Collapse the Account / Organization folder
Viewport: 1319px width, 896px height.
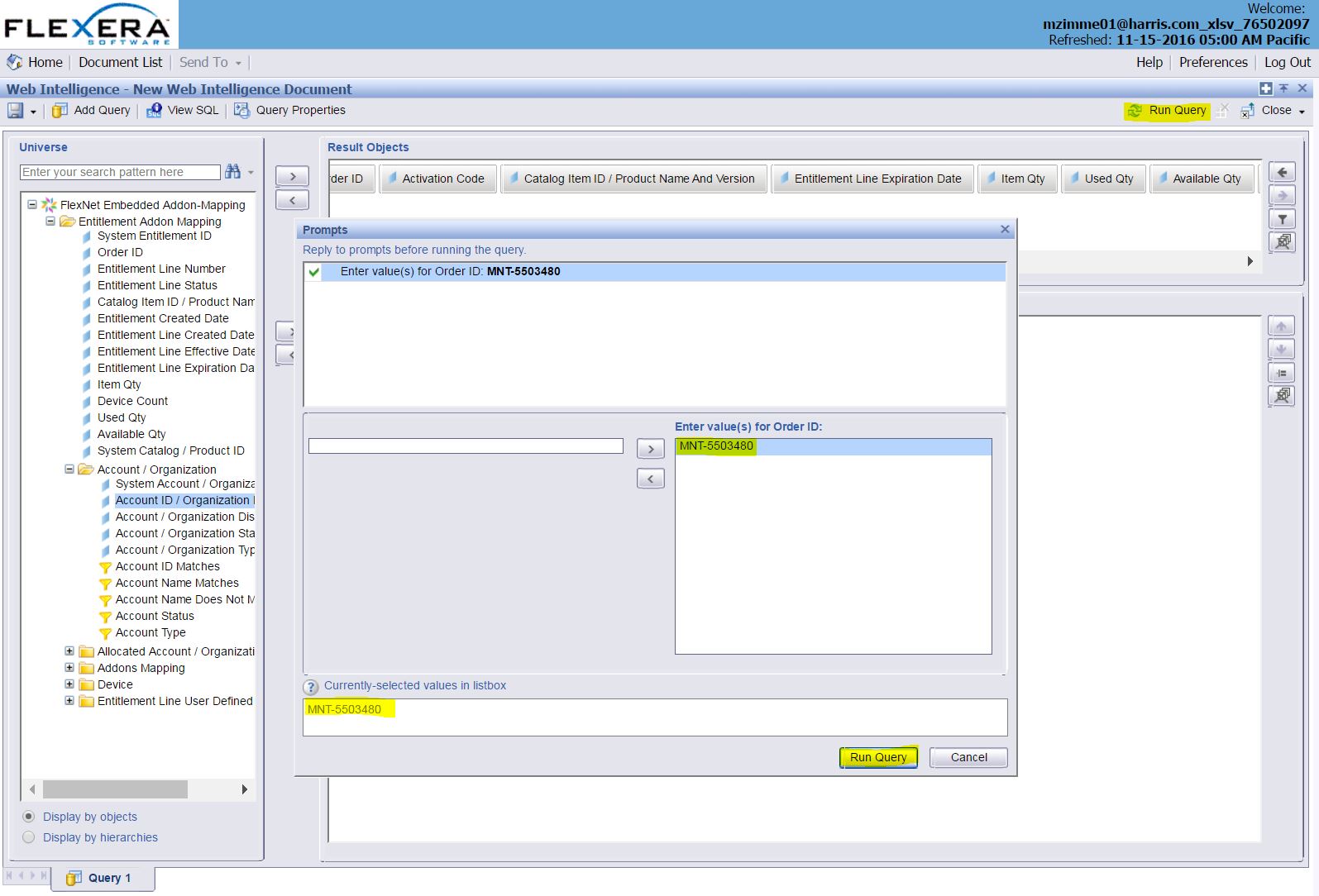coord(69,469)
